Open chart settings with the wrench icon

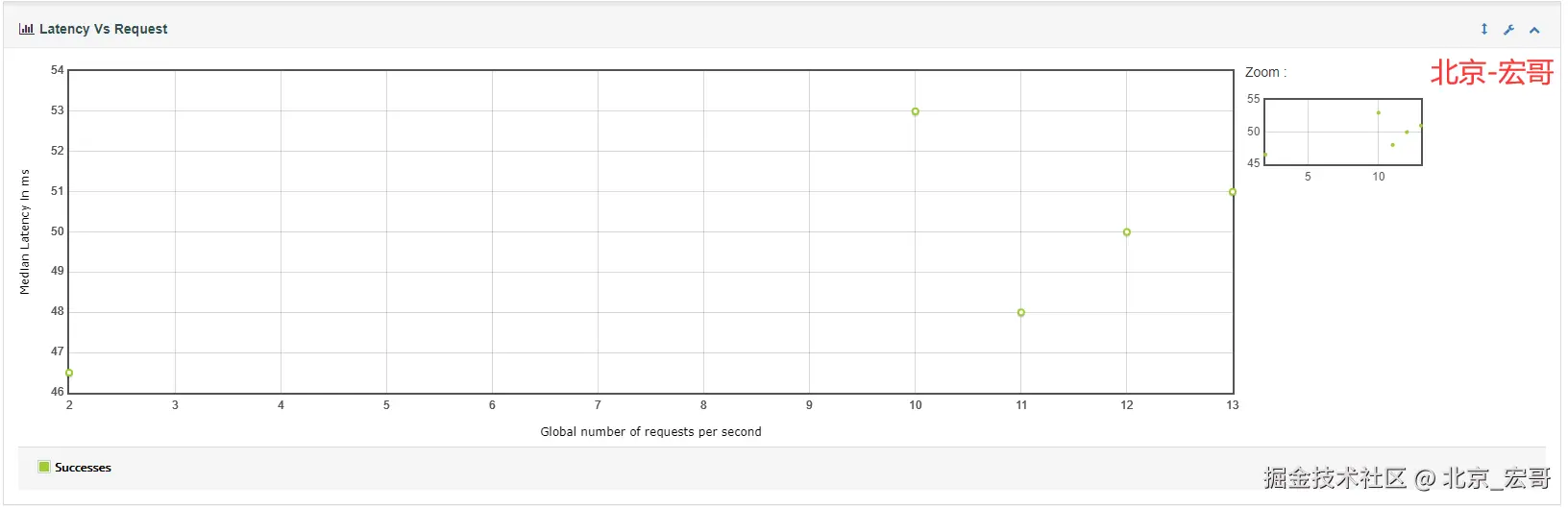(1509, 30)
